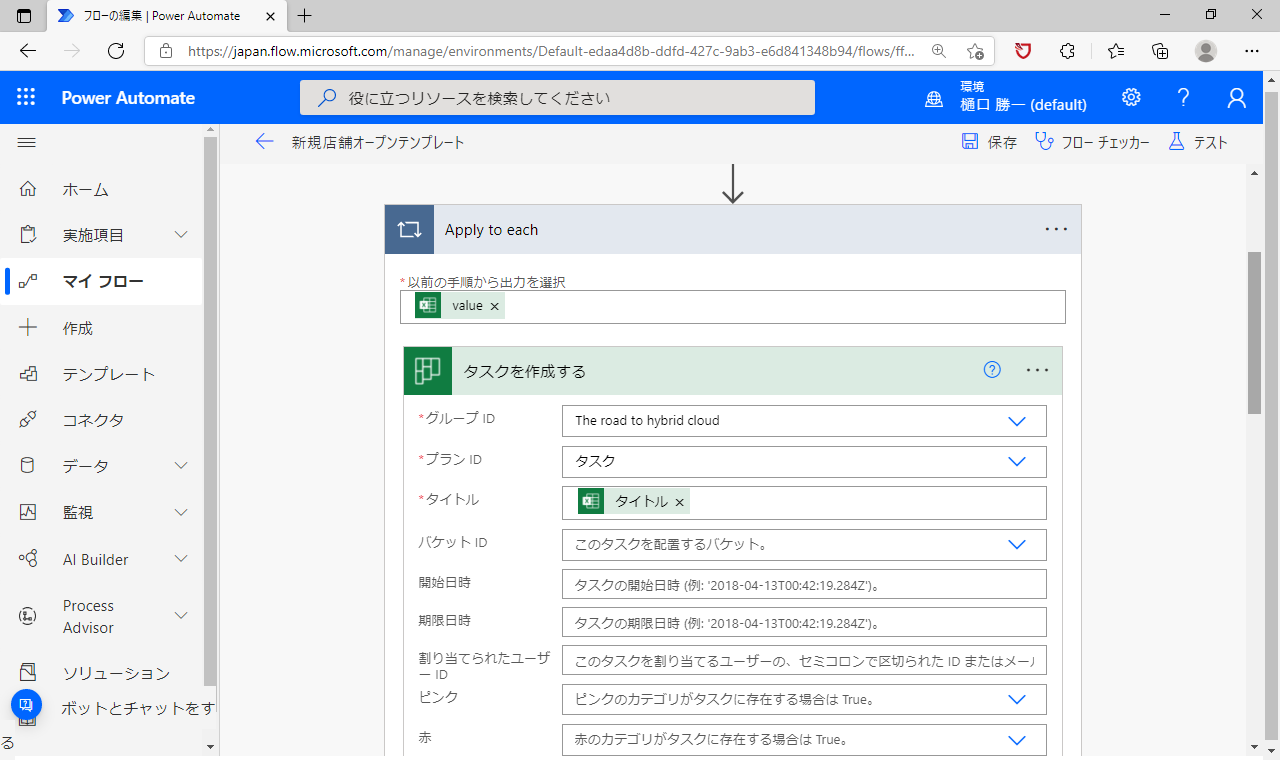
Task: Click the Home house icon
Action: coord(28,189)
